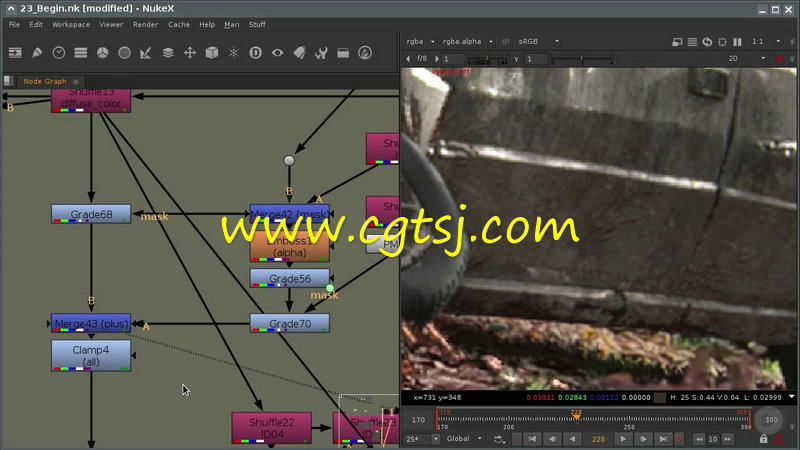The image size is (800, 450).
Task: Increase viewer gain with right arrow
Action: point(437,59)
